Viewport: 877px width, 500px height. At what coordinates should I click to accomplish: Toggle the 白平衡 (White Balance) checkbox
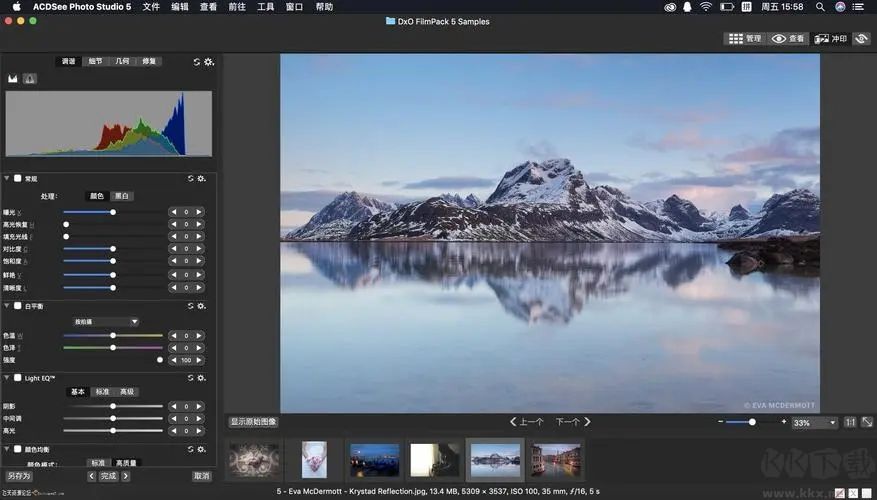click(18, 305)
